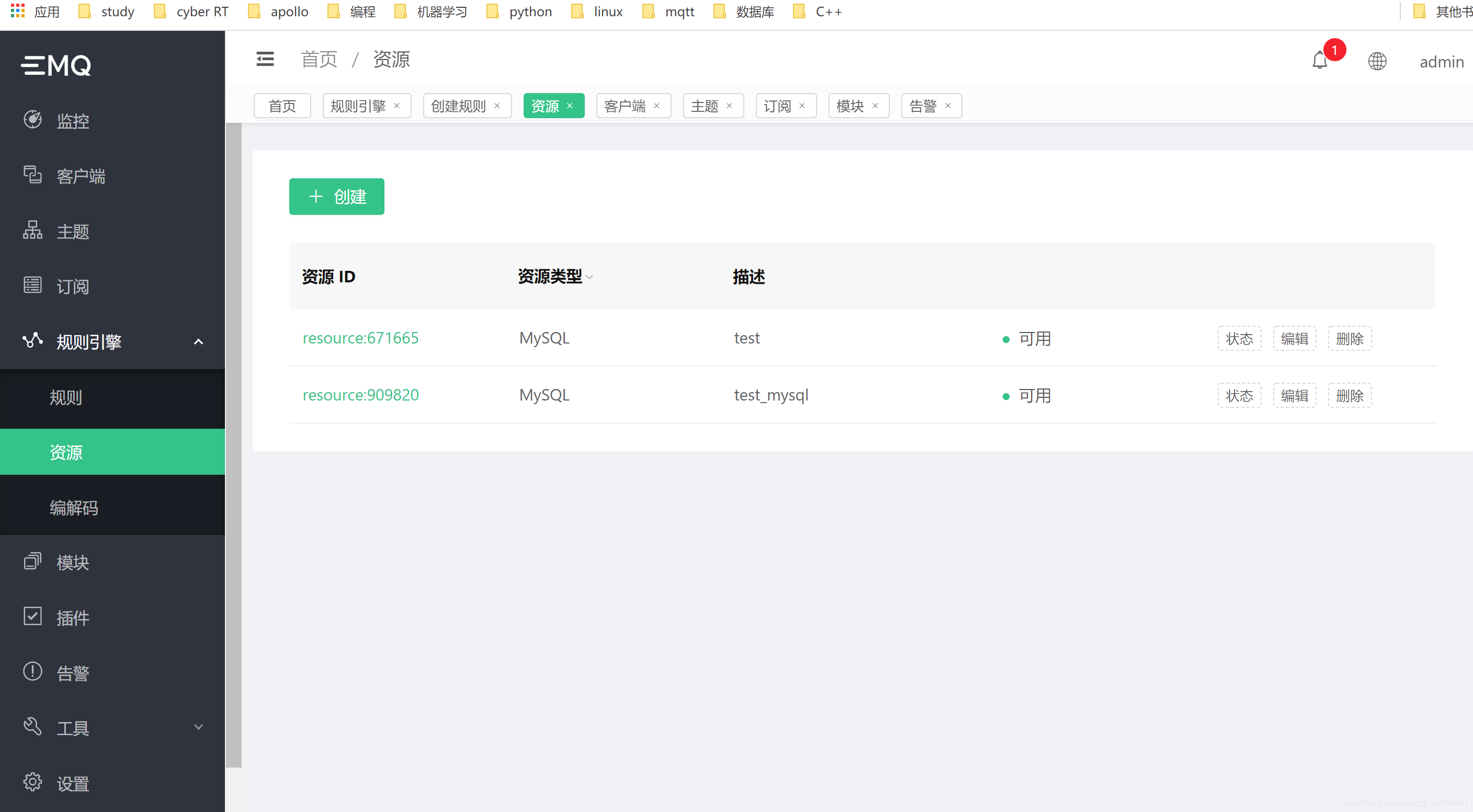
Task: Click the sidebar vertical scrollbar
Action: click(x=233, y=445)
